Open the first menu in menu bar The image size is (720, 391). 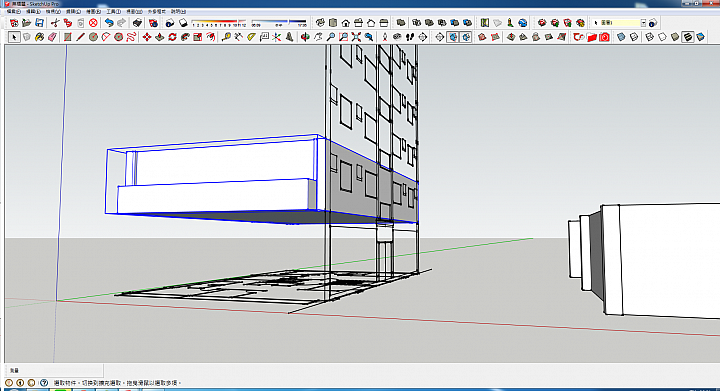click(13, 11)
